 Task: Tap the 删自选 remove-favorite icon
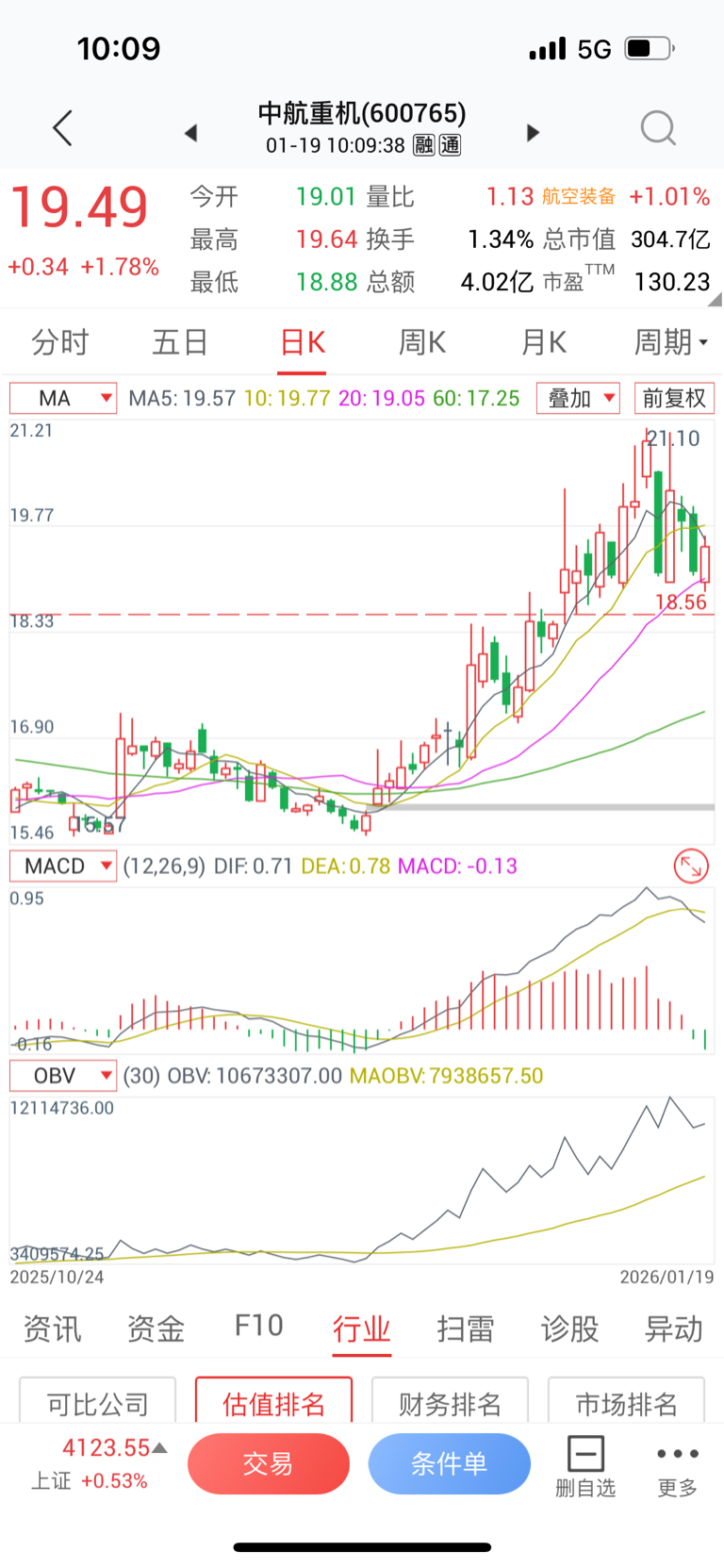pyautogui.click(x=585, y=1465)
